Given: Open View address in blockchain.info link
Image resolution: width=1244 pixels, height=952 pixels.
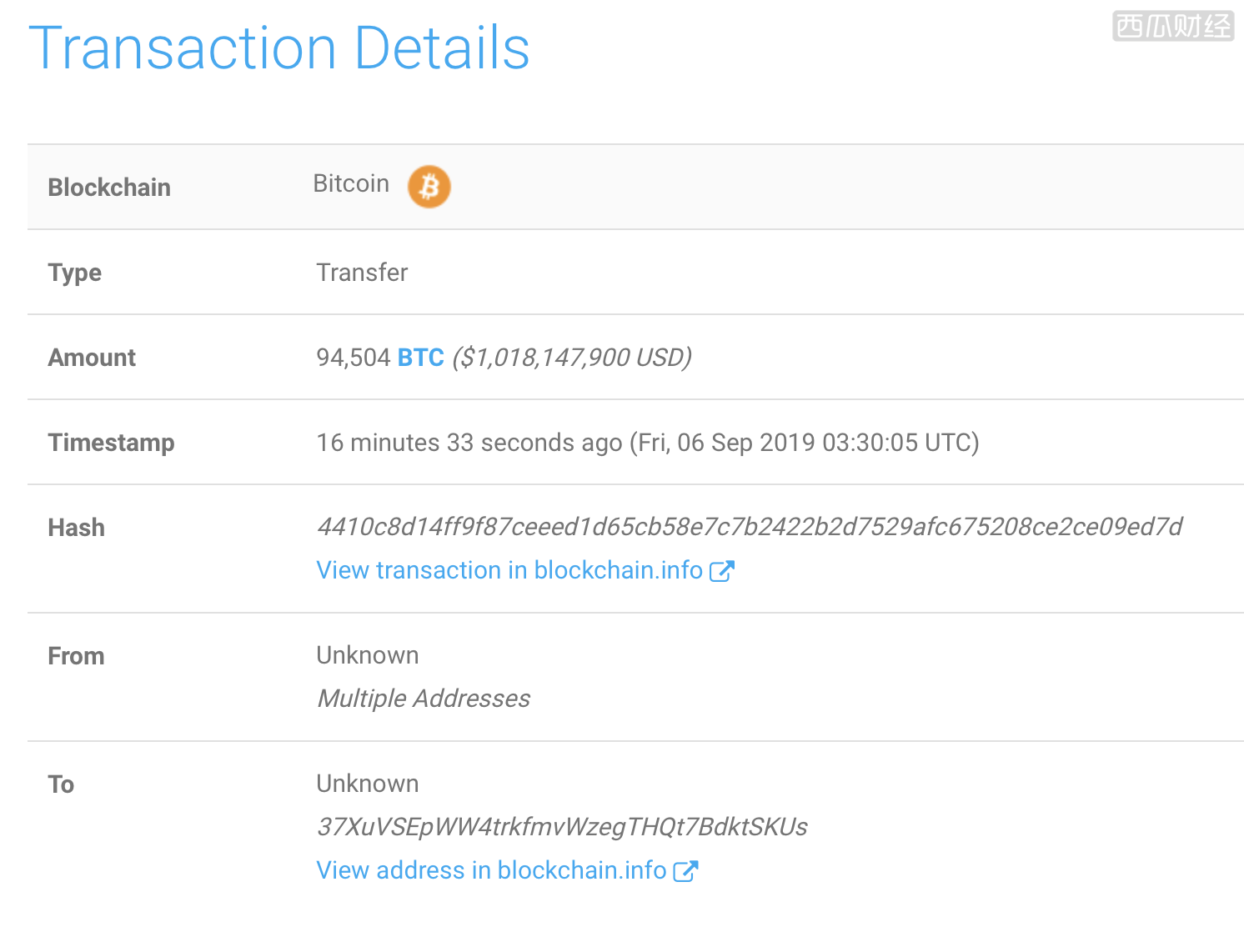Looking at the screenshot, I should click(491, 870).
